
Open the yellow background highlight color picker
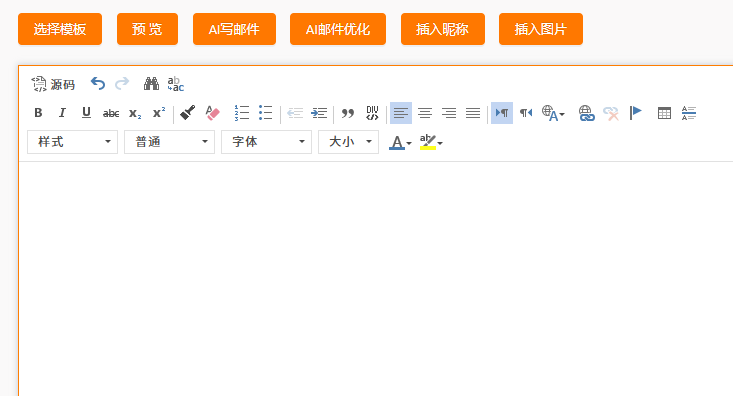431,142
